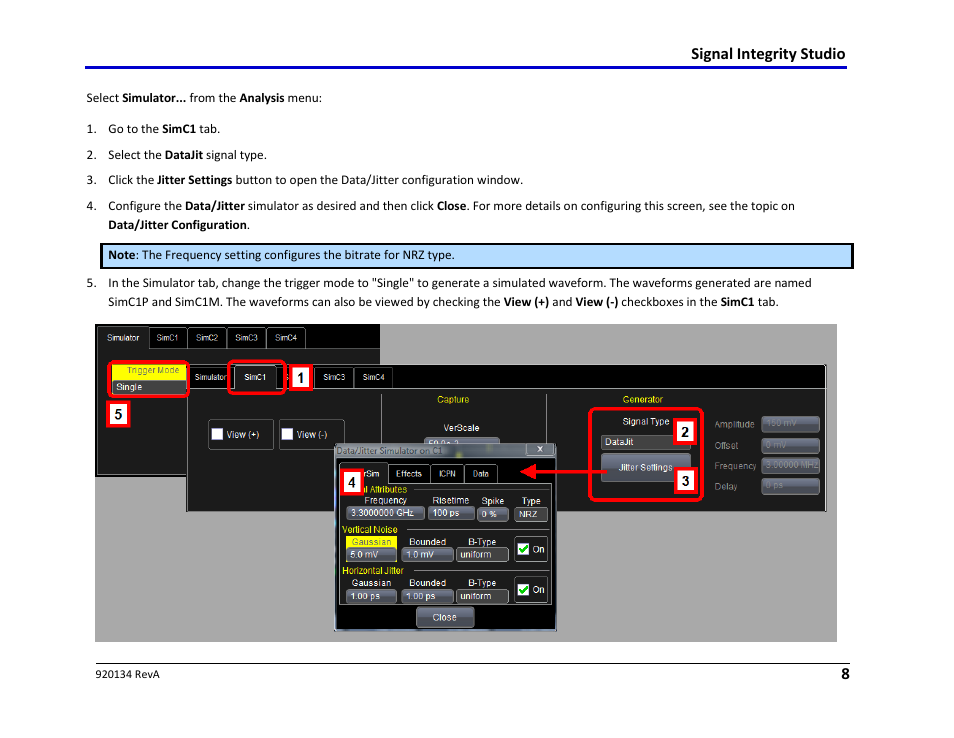
Task: Click the Amplitude field in Generator
Action: [x=790, y=424]
